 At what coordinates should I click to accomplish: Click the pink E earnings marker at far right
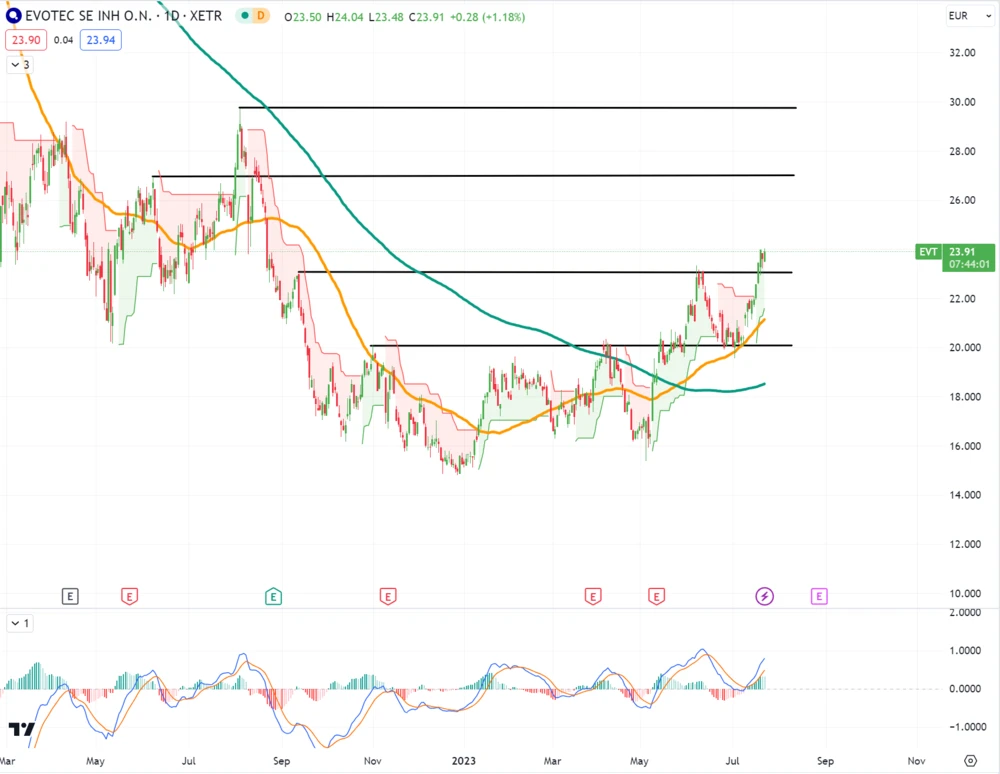click(819, 596)
